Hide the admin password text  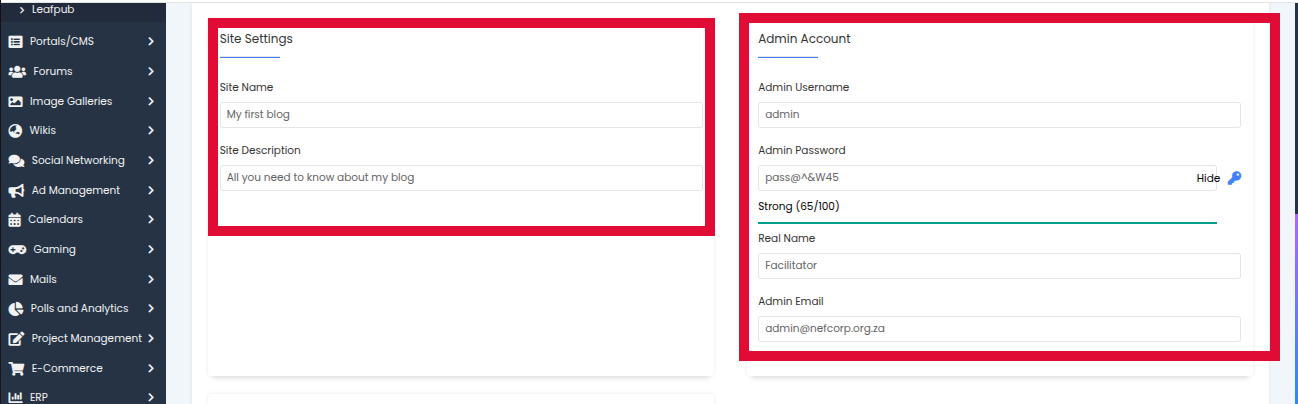coord(1208,178)
